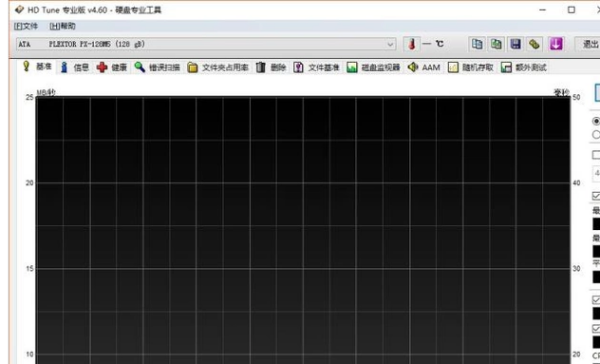Click the copy text to clipboard icon
Screen dimensions: 600x364
[477, 44]
